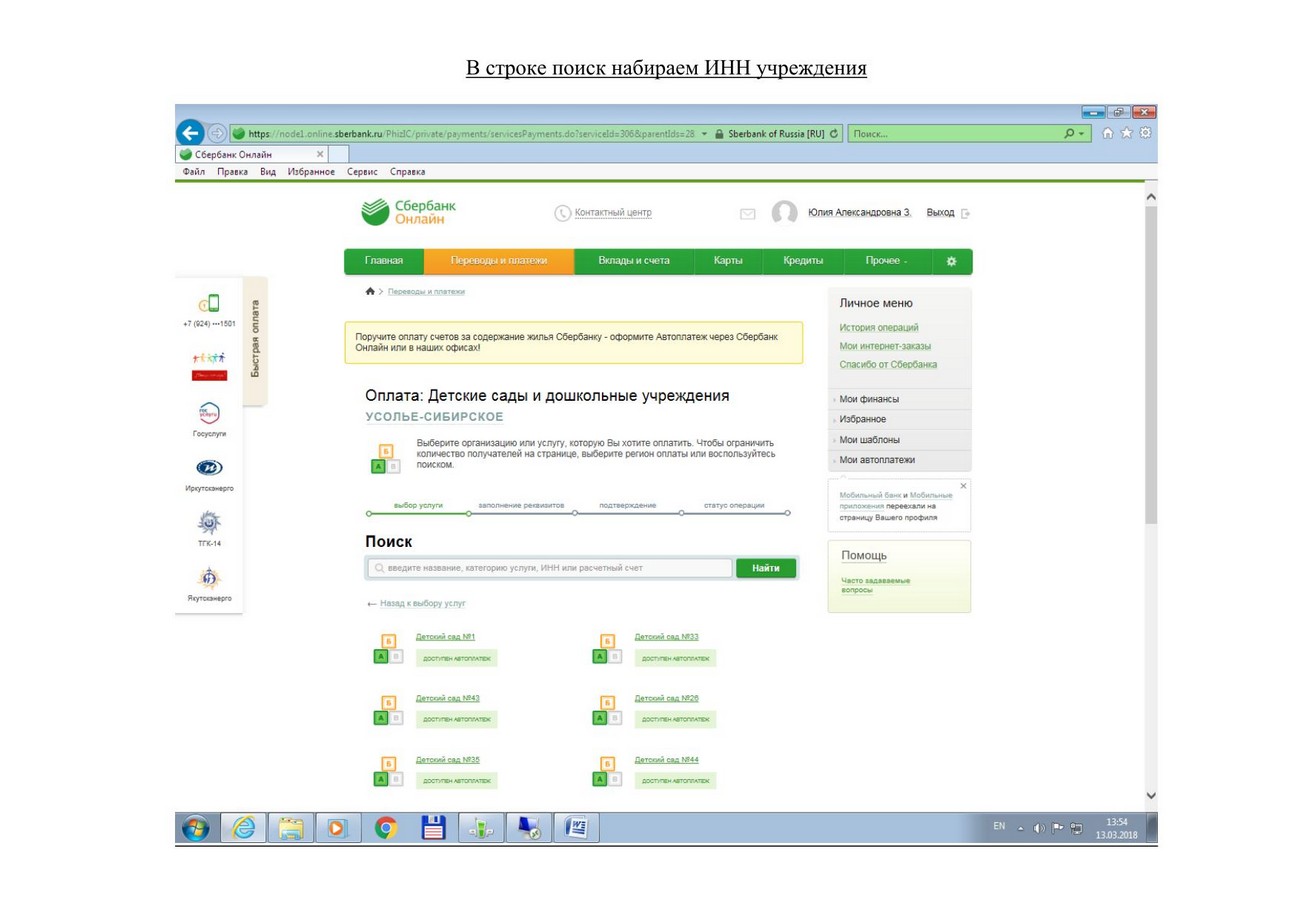The height and width of the screenshot is (920, 1300).
Task: Click the service search input field
Action: 550,568
